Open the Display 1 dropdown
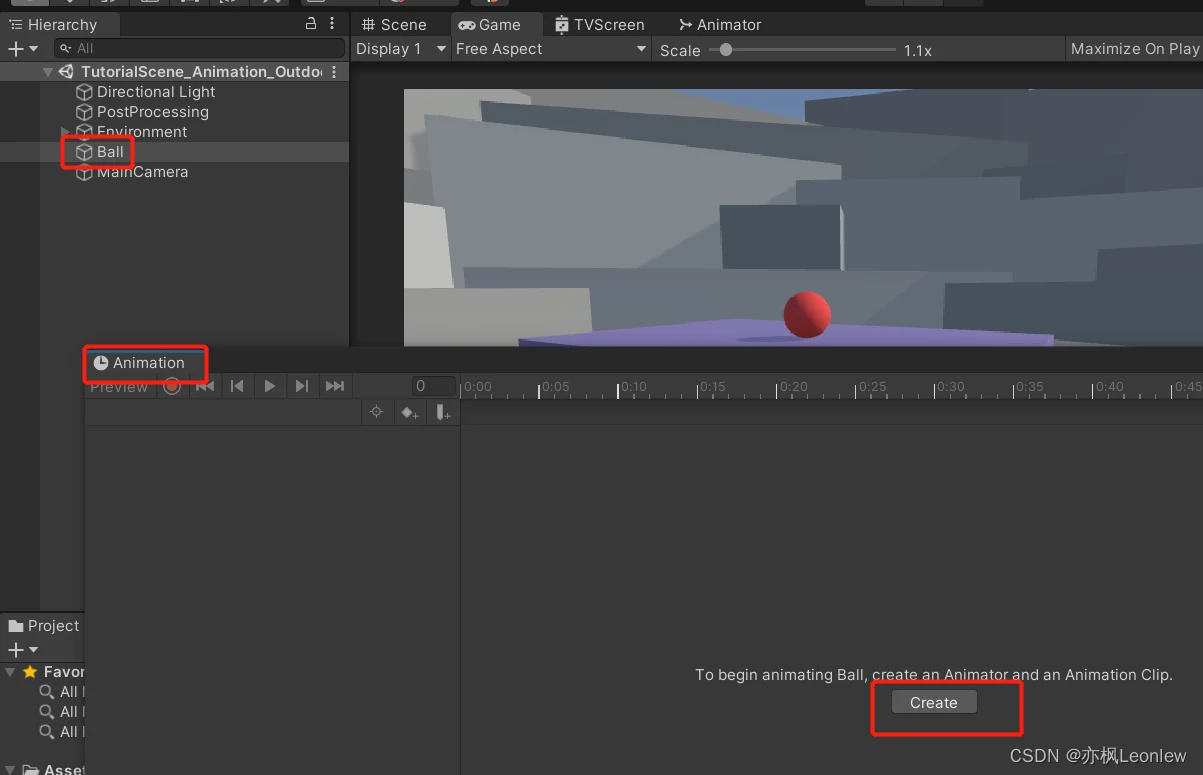1203x775 pixels. click(x=402, y=49)
